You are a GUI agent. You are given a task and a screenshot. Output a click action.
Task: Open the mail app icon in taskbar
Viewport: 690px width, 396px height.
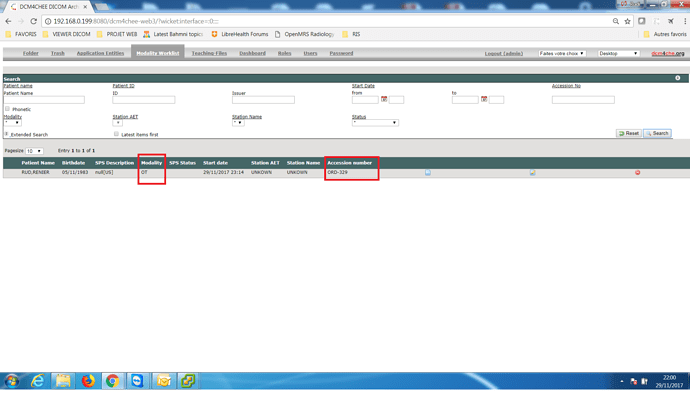pos(163,381)
